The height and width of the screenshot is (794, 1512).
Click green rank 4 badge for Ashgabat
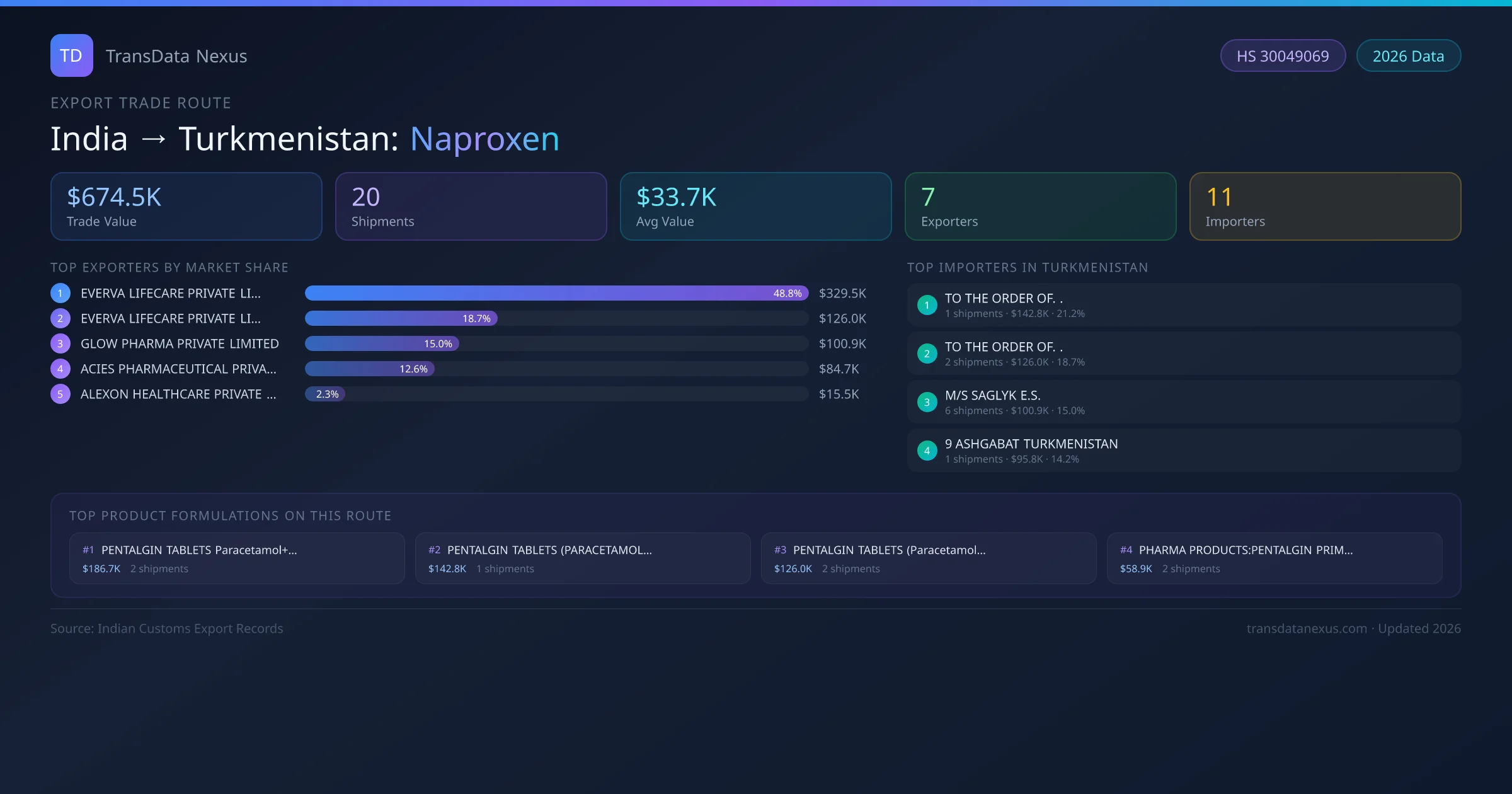pyautogui.click(x=927, y=451)
